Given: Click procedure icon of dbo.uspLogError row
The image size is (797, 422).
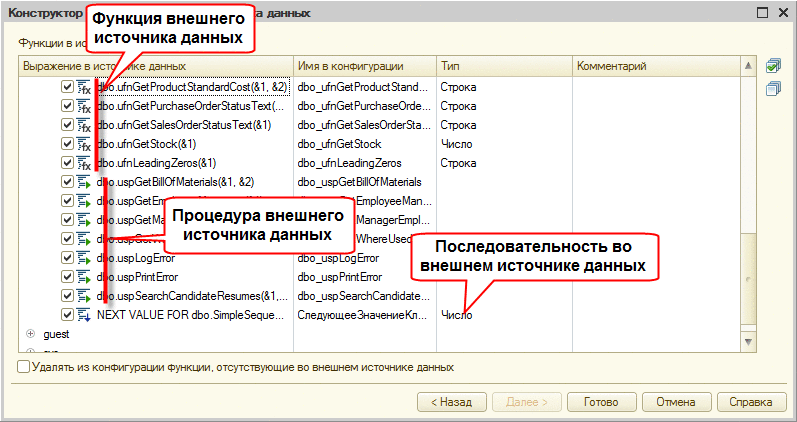Looking at the screenshot, I should (x=83, y=258).
